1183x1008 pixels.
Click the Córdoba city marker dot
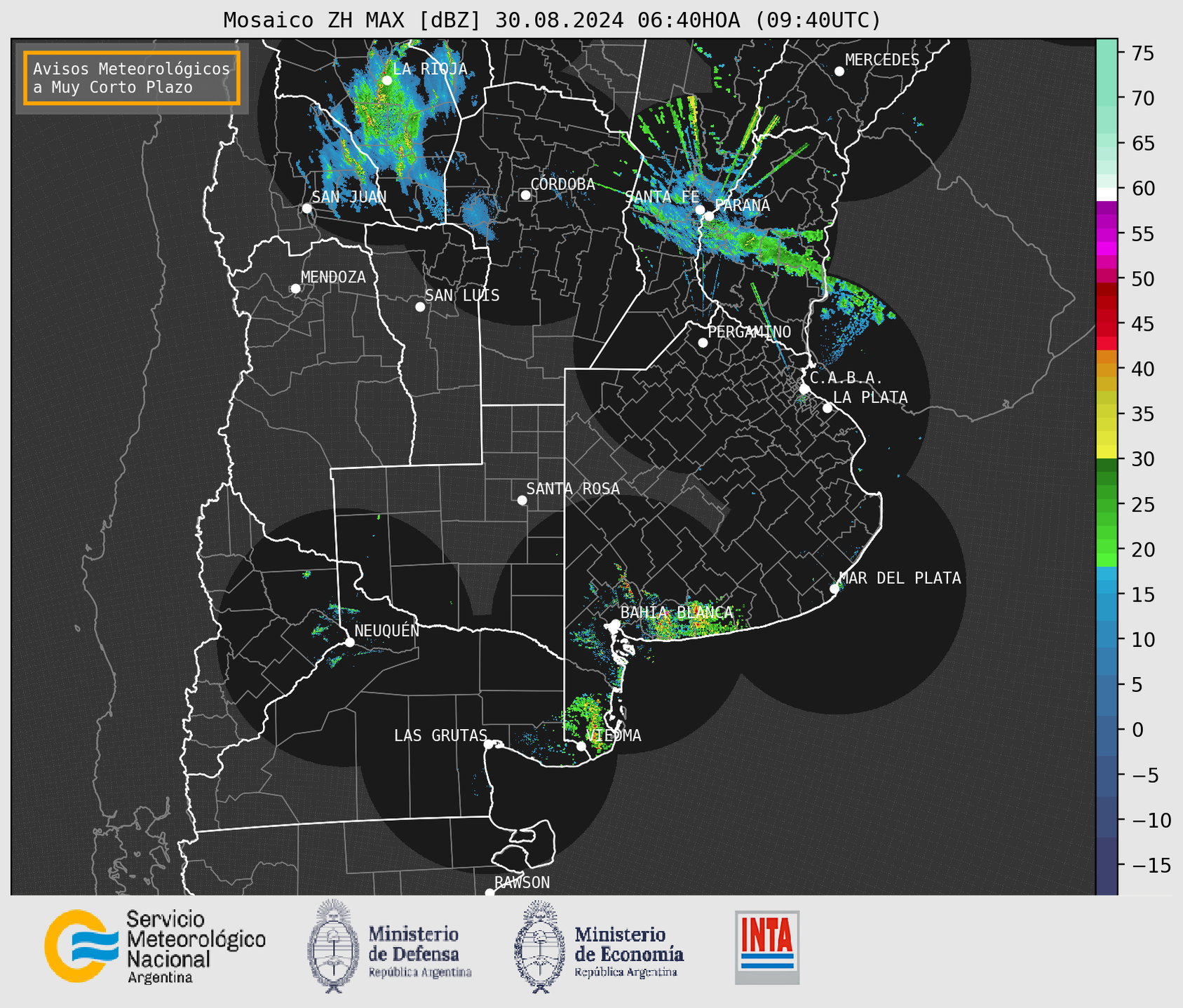pyautogui.click(x=525, y=195)
